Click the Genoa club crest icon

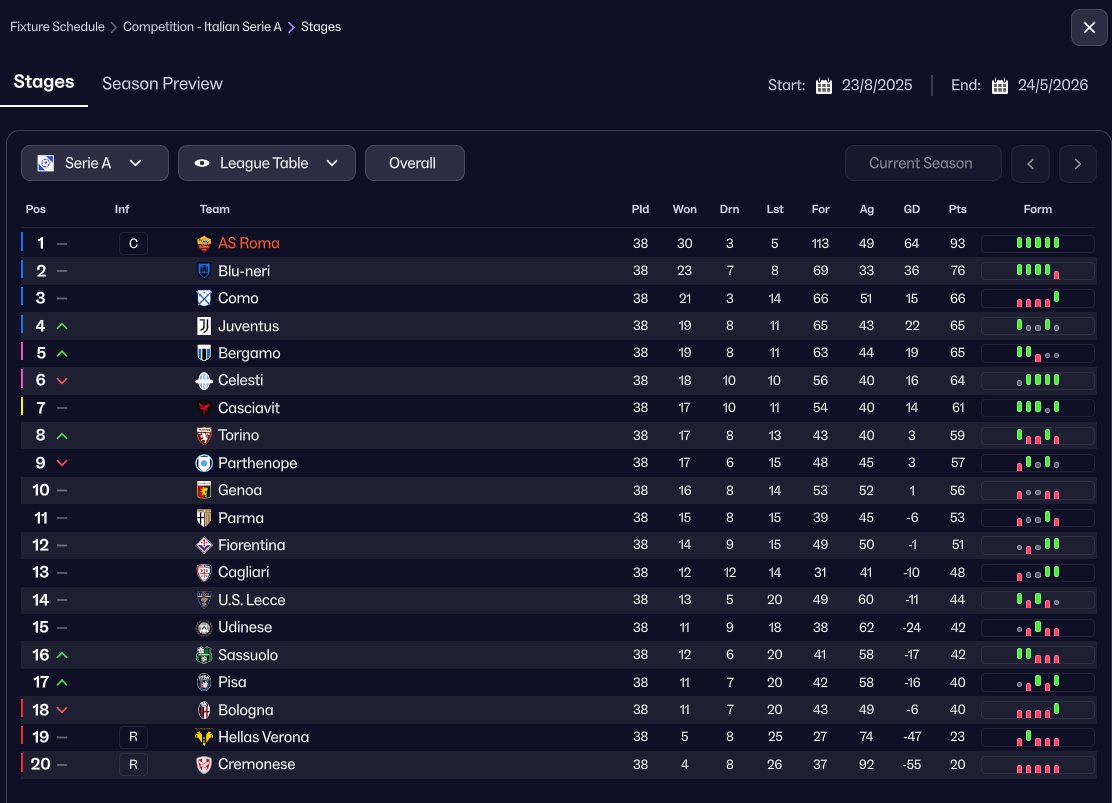[204, 490]
